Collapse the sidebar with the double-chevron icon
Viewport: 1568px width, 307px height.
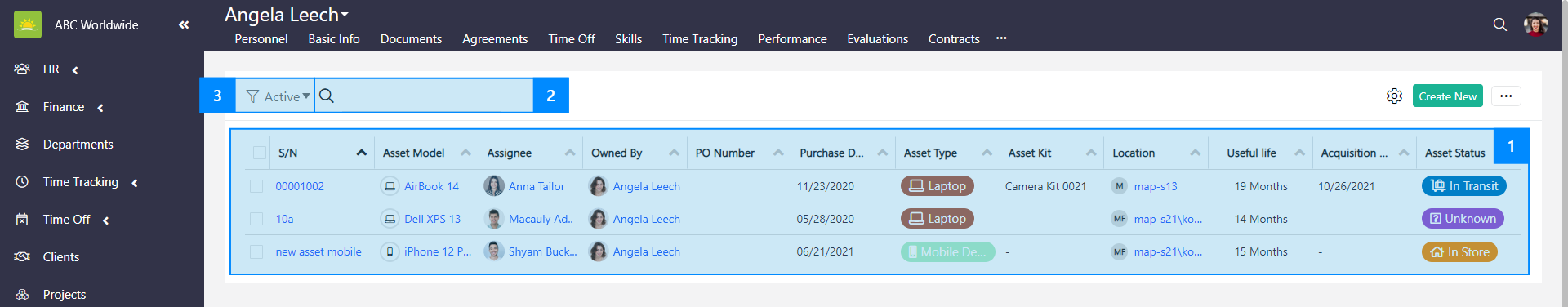[x=184, y=25]
